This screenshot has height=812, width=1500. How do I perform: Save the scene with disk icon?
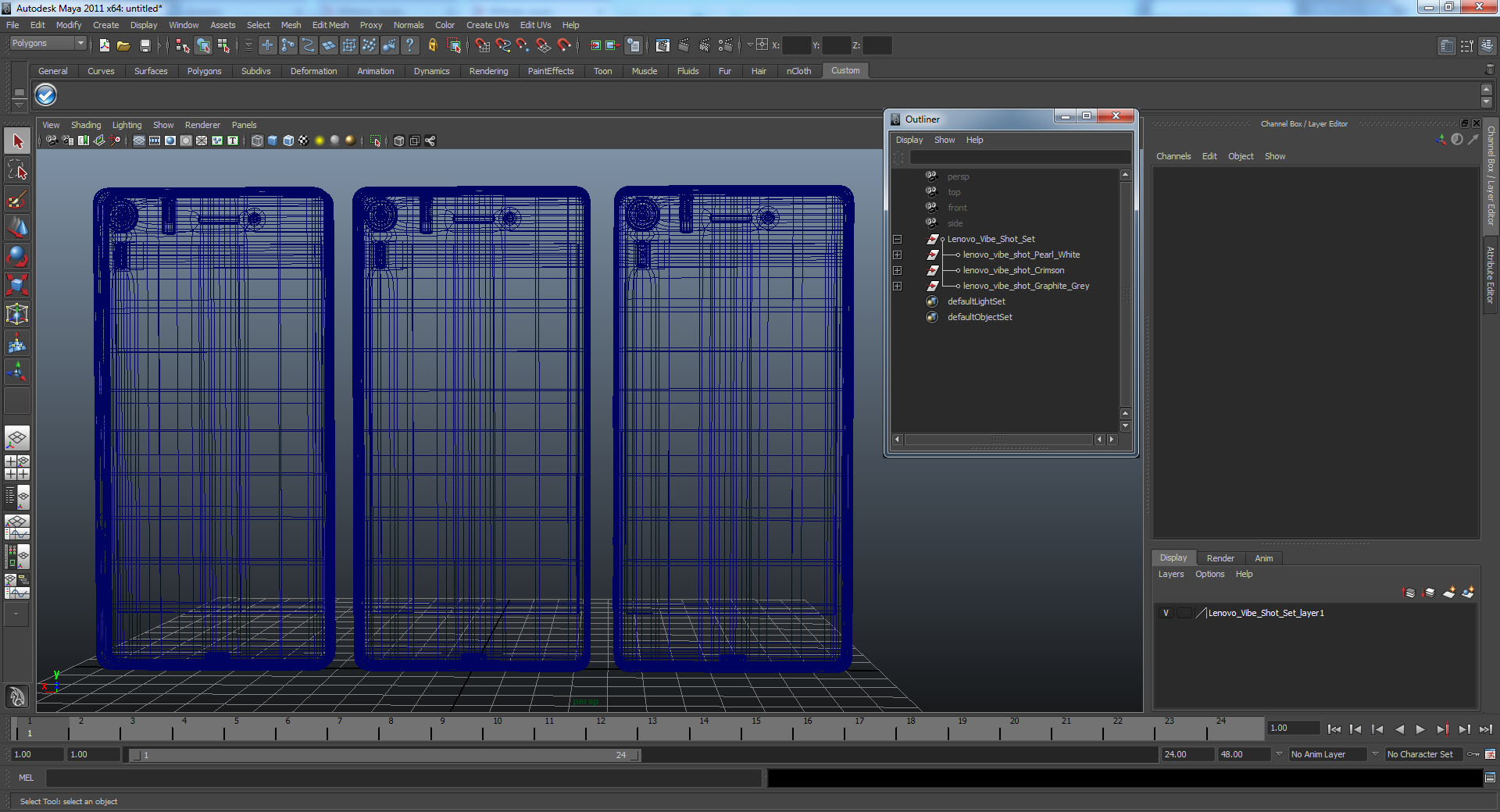(x=145, y=45)
